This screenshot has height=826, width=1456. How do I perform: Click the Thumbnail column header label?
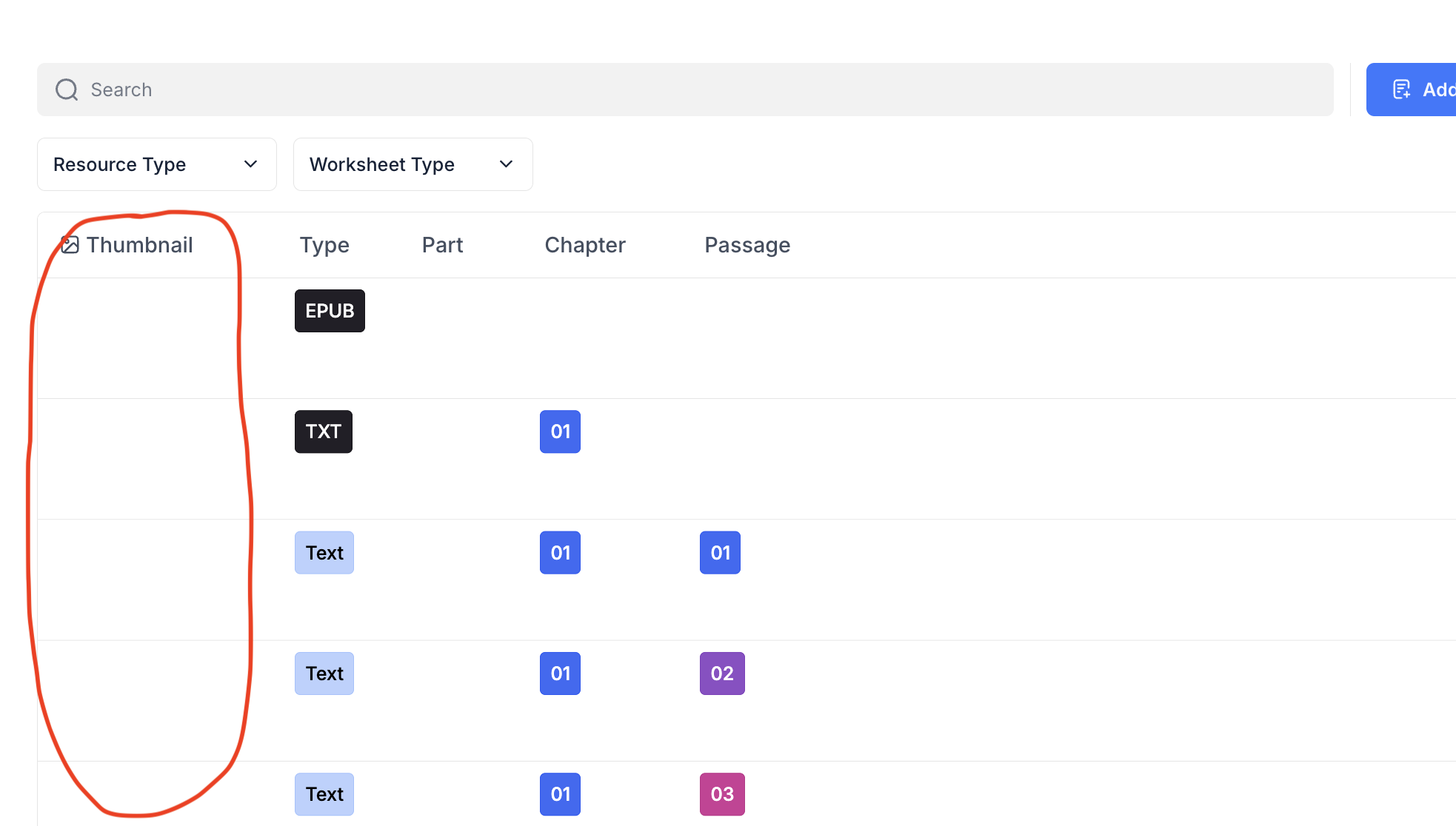(x=139, y=245)
